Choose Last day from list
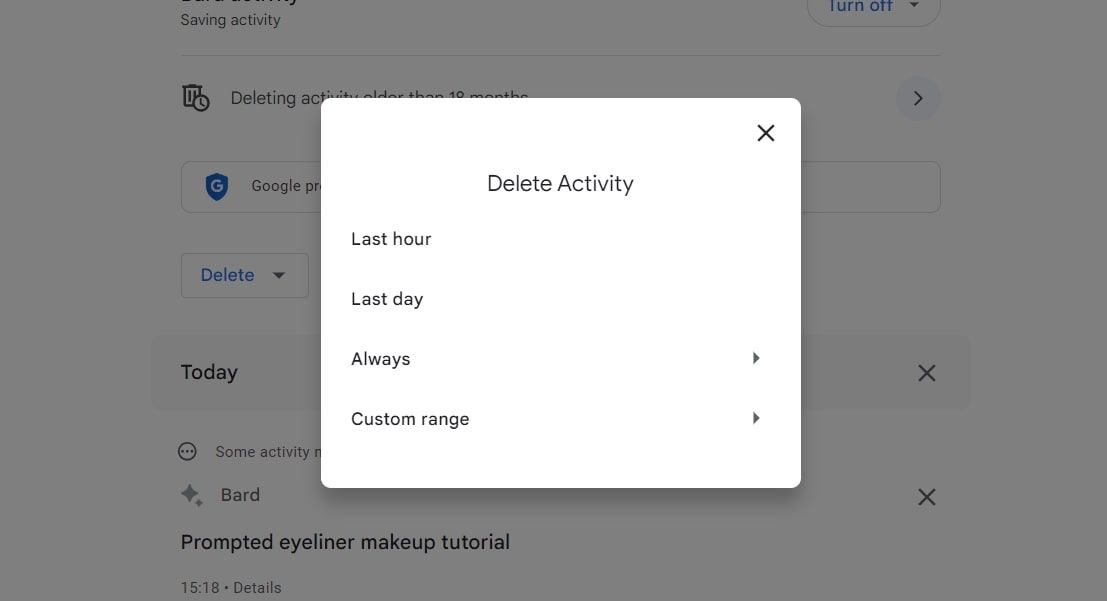The height and width of the screenshot is (601, 1107). (561, 299)
